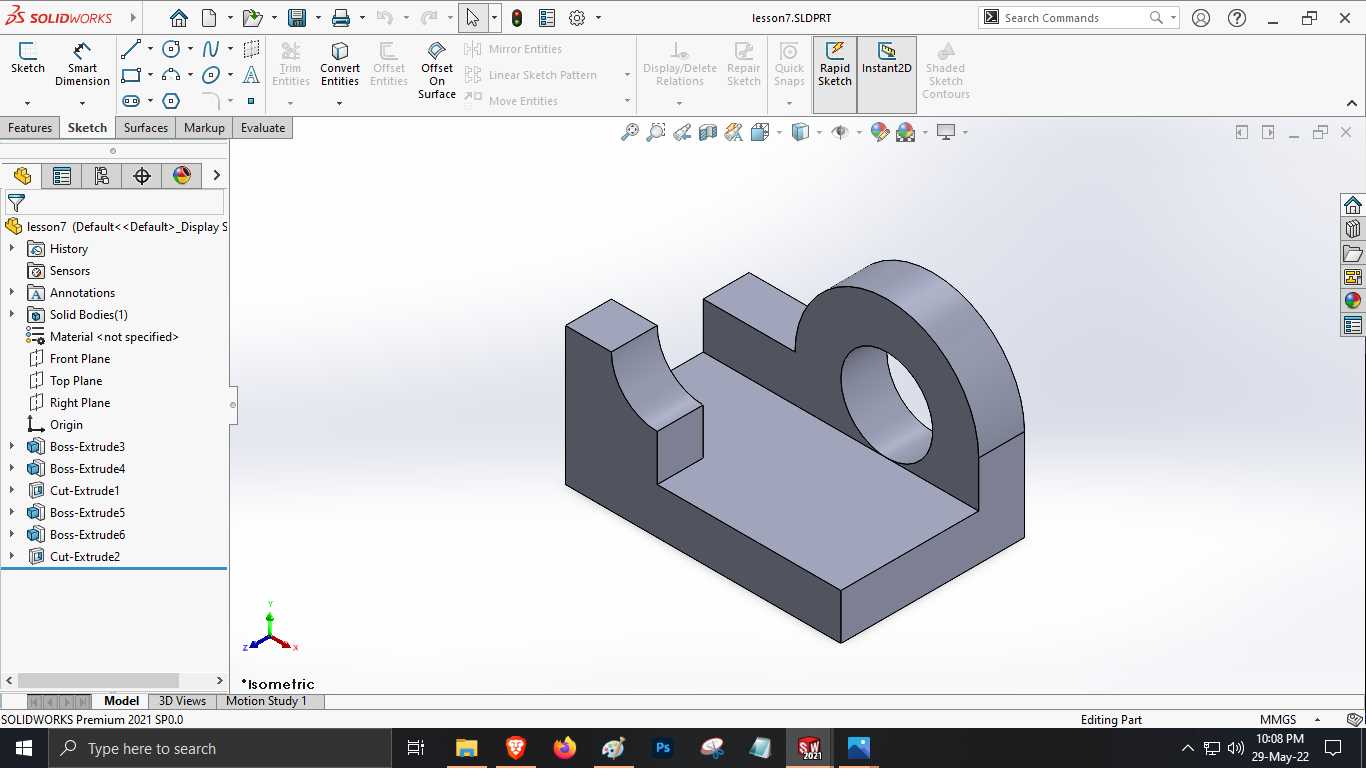Open the FeatureManager Design Tree tab
Image resolution: width=1366 pixels, height=780 pixels.
tap(22, 176)
